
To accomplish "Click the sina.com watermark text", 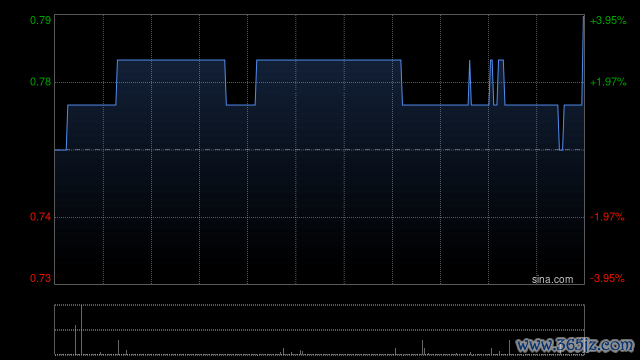I will tap(552, 280).
